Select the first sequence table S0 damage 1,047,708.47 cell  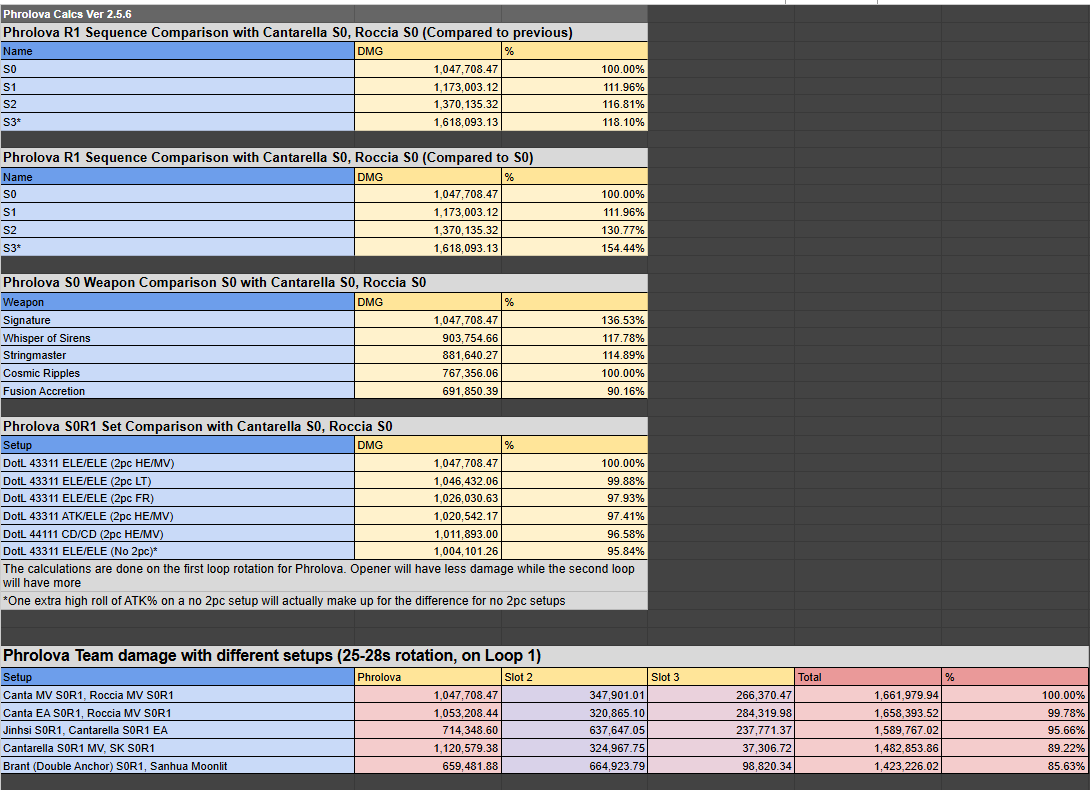pyautogui.click(x=428, y=69)
